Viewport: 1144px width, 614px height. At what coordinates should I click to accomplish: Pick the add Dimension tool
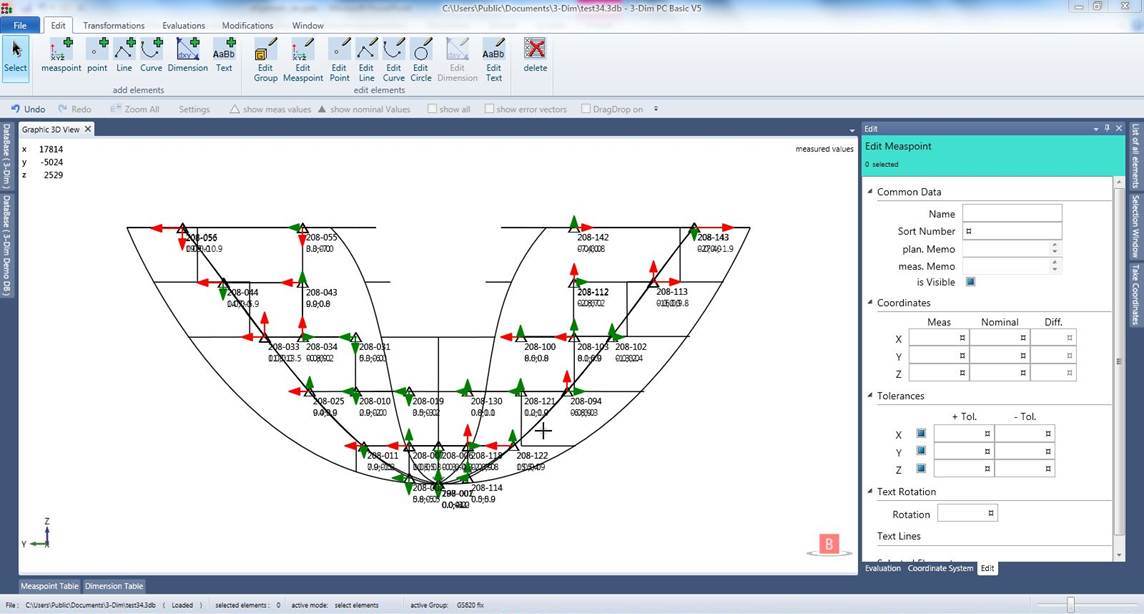pos(187,54)
